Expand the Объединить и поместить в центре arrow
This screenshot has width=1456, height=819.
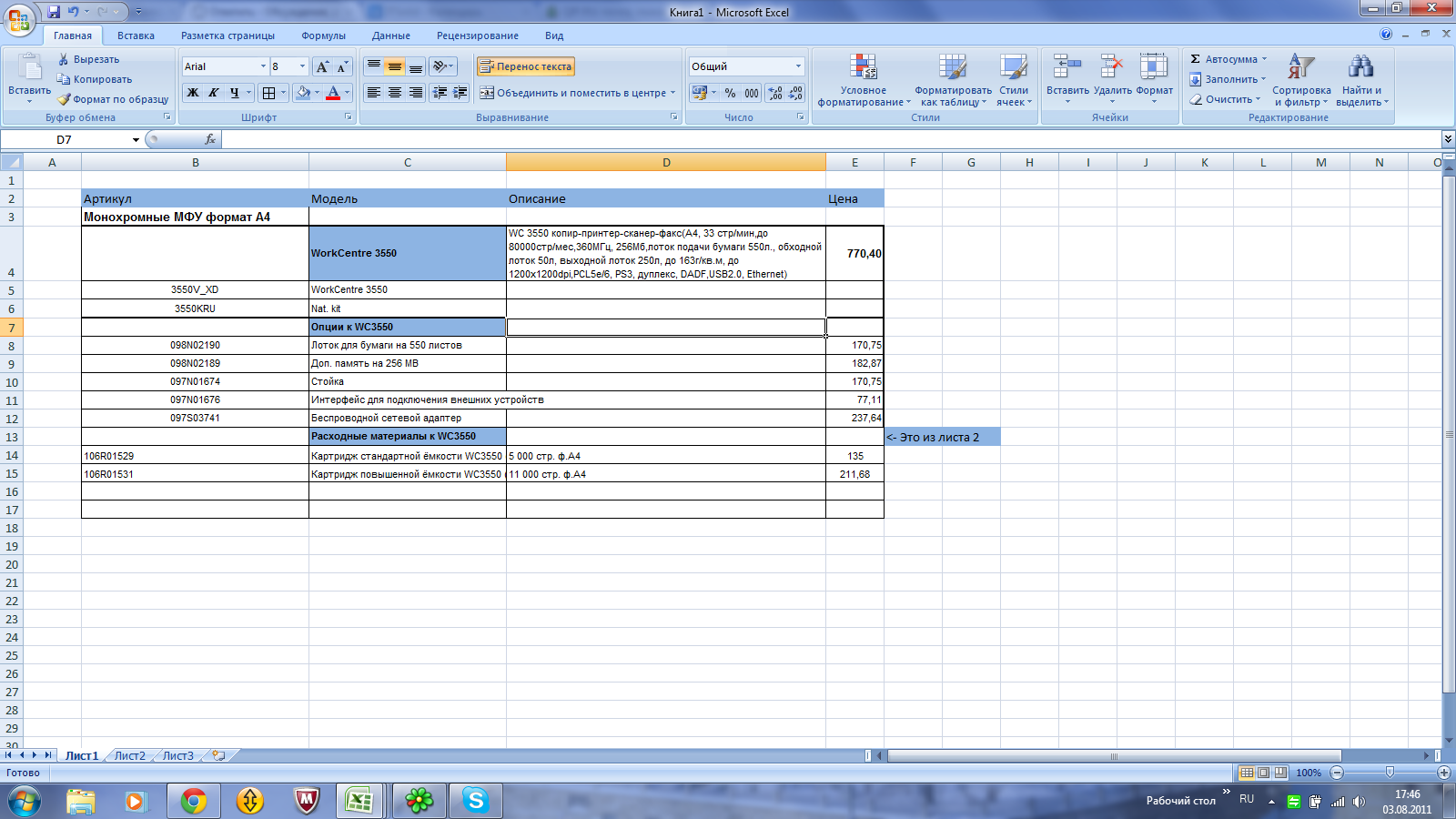672,93
